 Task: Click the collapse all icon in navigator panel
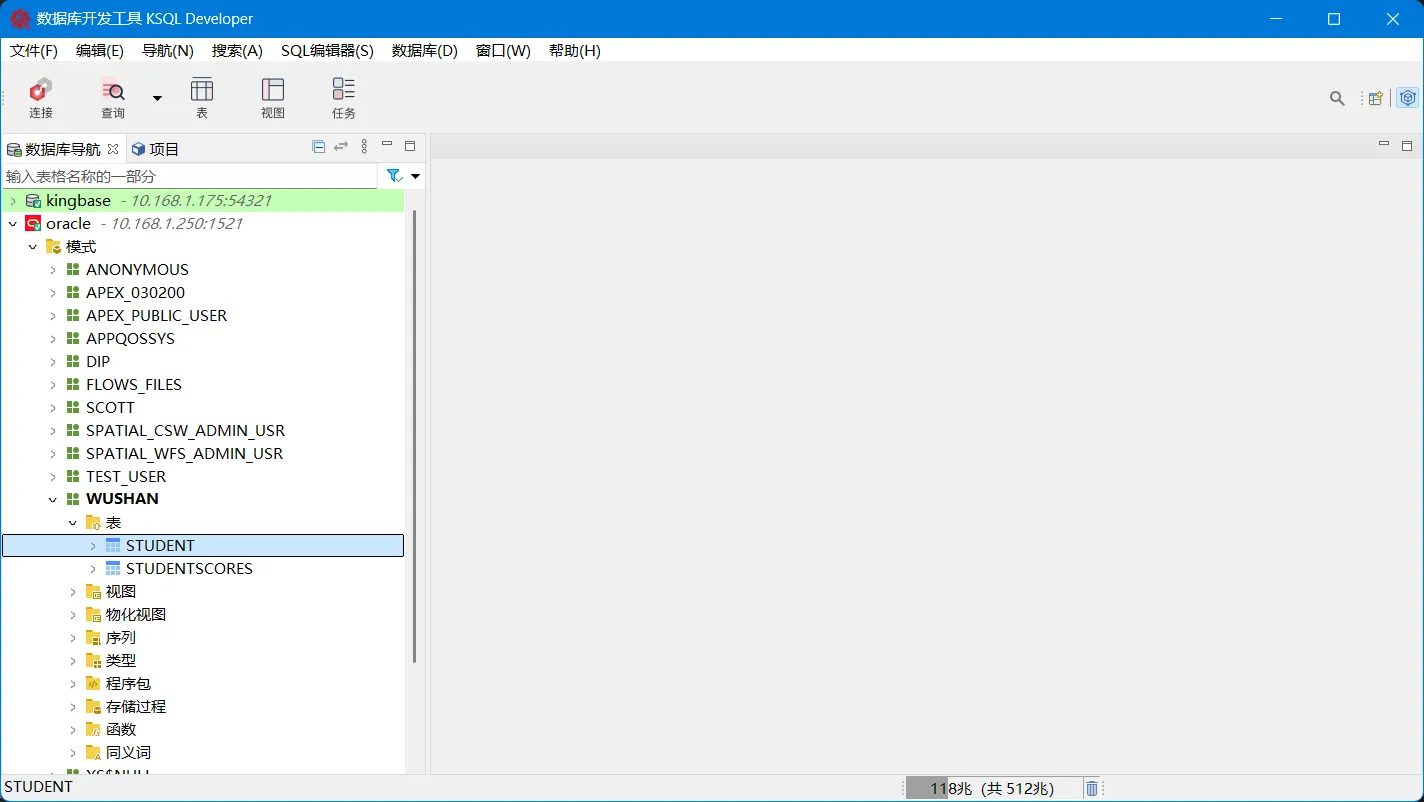point(318,147)
